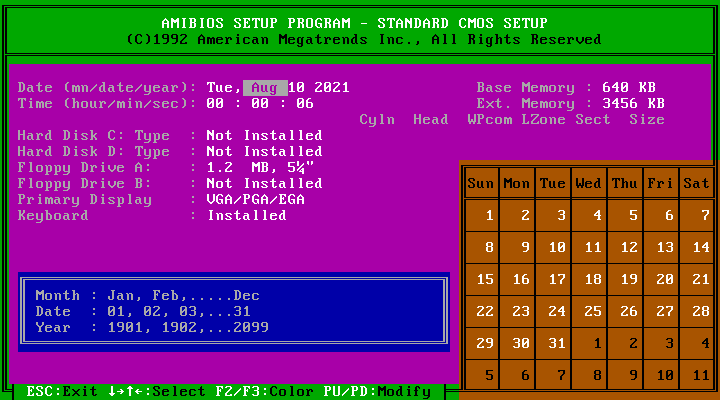Screen dimensions: 720x400
Task: Select the hour field in Time row
Action: pos(215,103)
